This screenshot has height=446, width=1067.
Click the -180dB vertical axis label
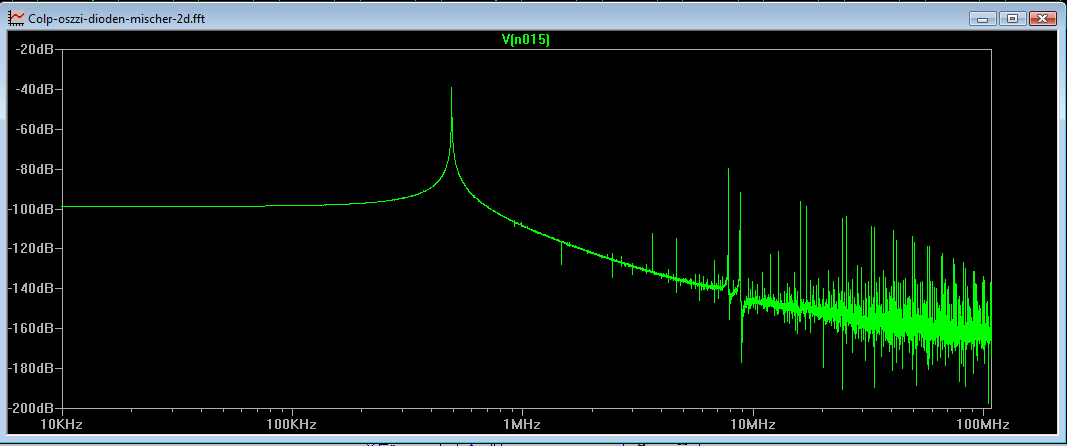pyautogui.click(x=29, y=368)
